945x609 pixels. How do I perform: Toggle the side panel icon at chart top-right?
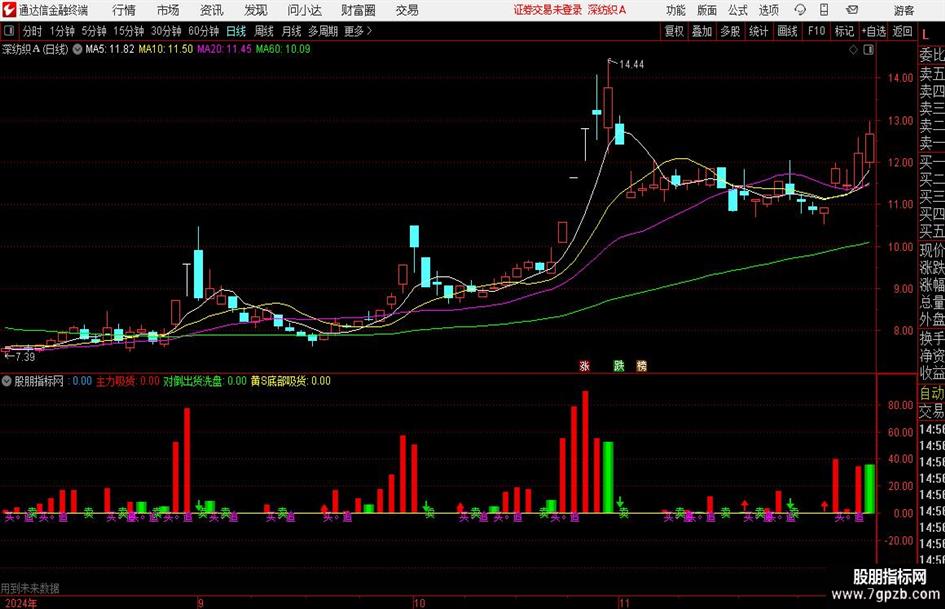pyautogui.click(x=868, y=50)
